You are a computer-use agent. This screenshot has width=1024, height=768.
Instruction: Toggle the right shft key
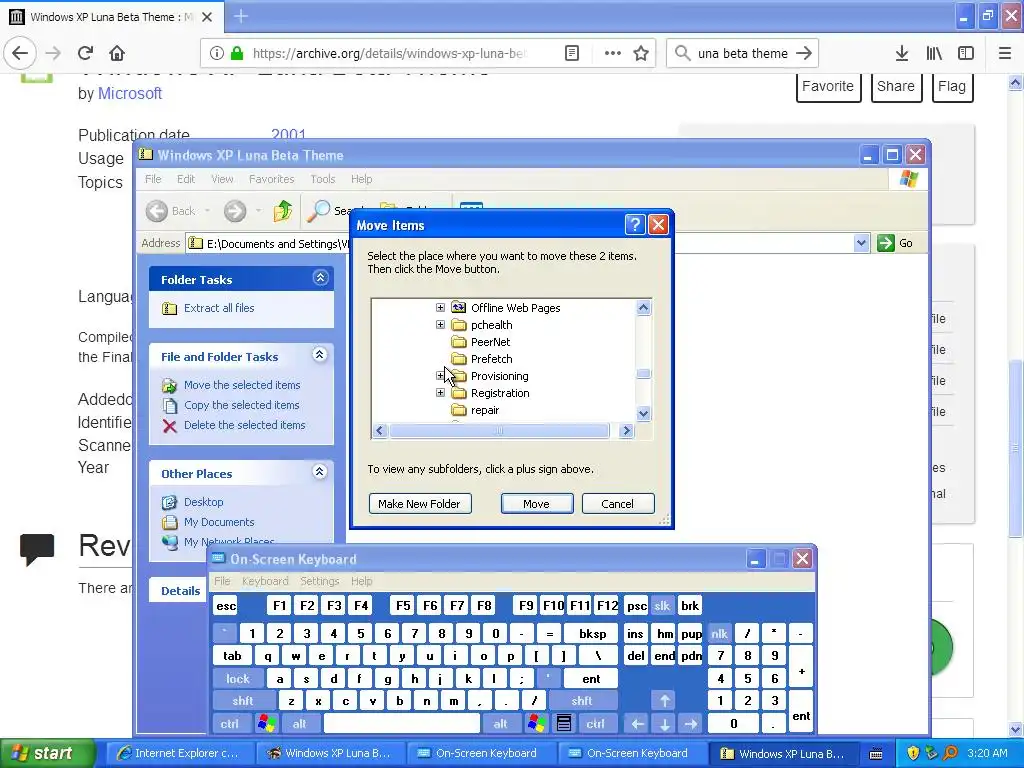[x=581, y=700]
